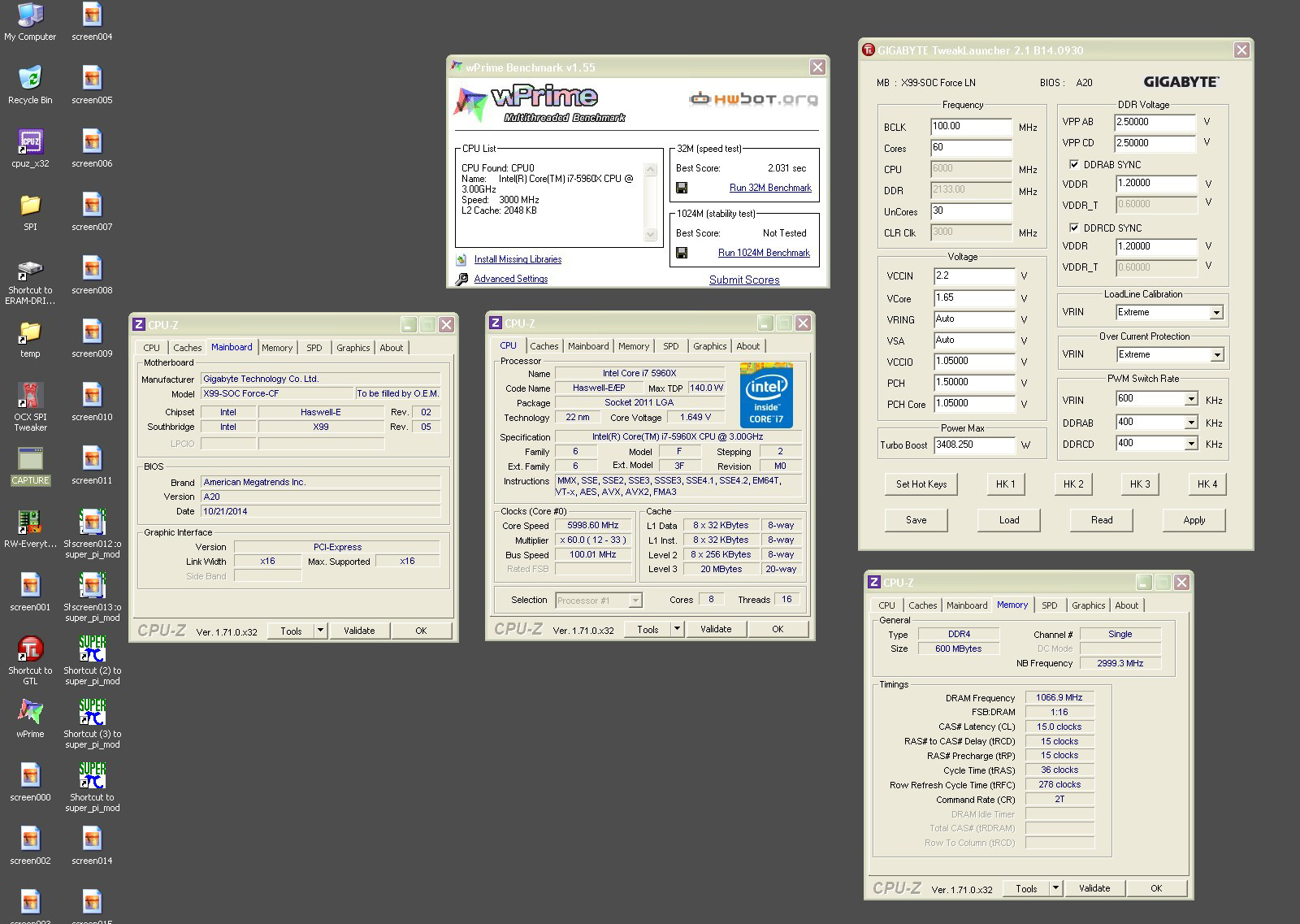Click save icon for 1024M score
This screenshot has width=1300, height=924.
click(682, 253)
